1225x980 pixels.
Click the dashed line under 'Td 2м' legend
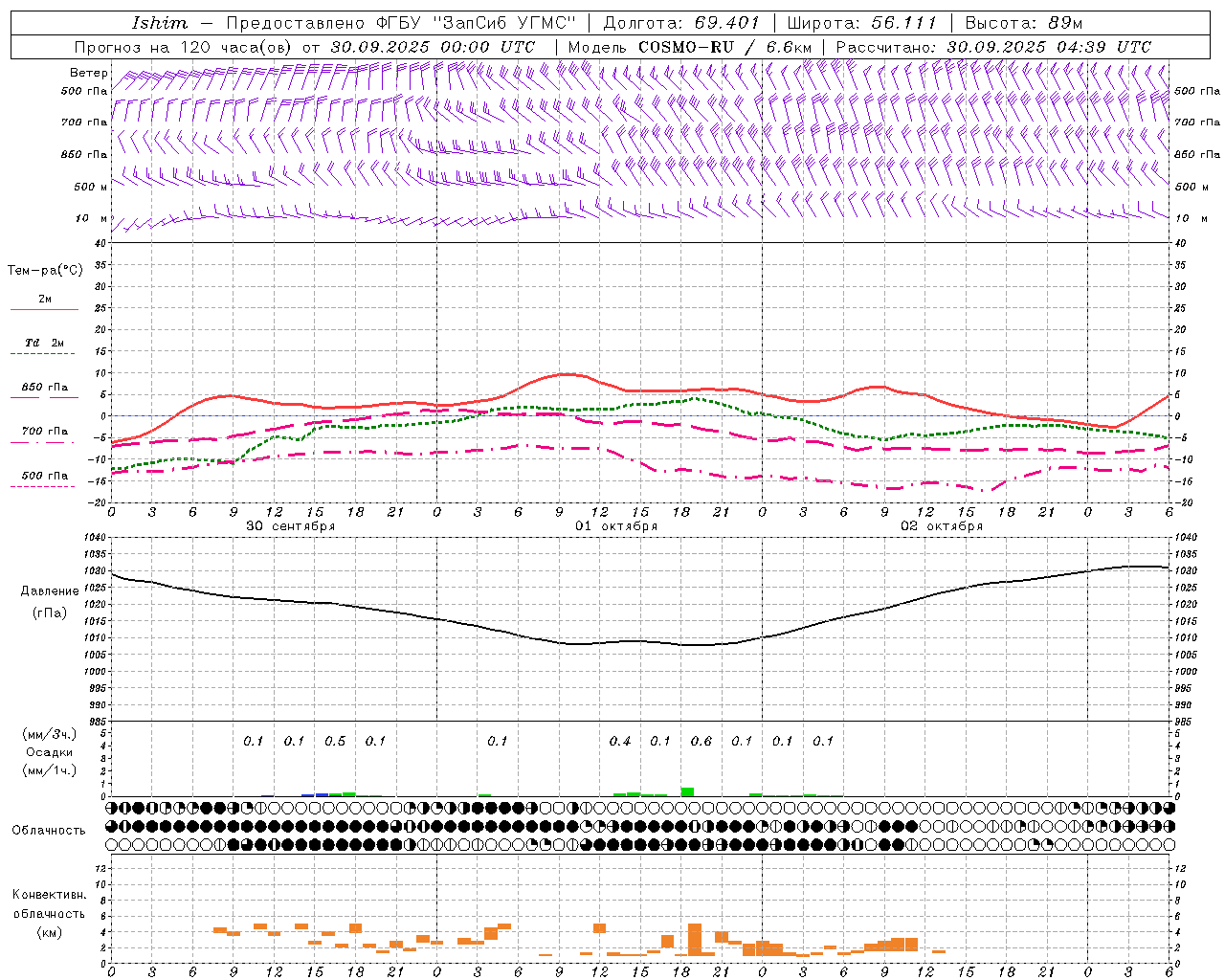point(44,354)
